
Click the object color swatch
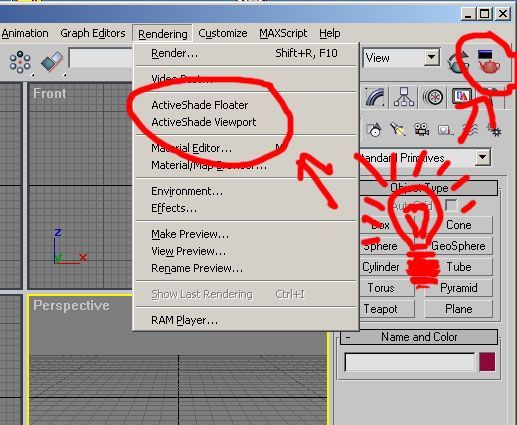point(487,362)
